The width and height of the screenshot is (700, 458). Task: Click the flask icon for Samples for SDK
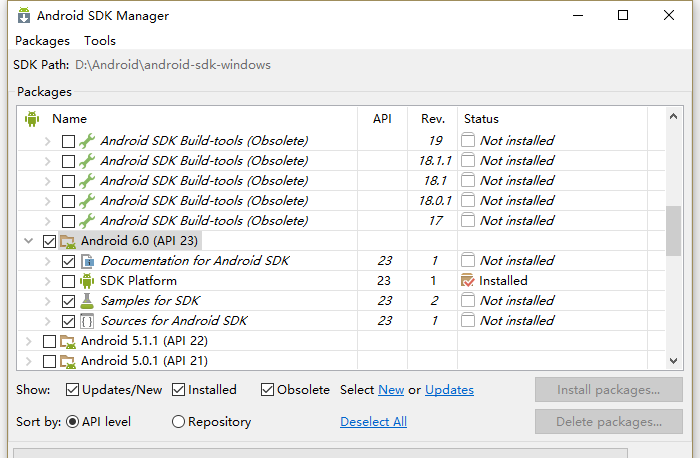[x=87, y=301]
